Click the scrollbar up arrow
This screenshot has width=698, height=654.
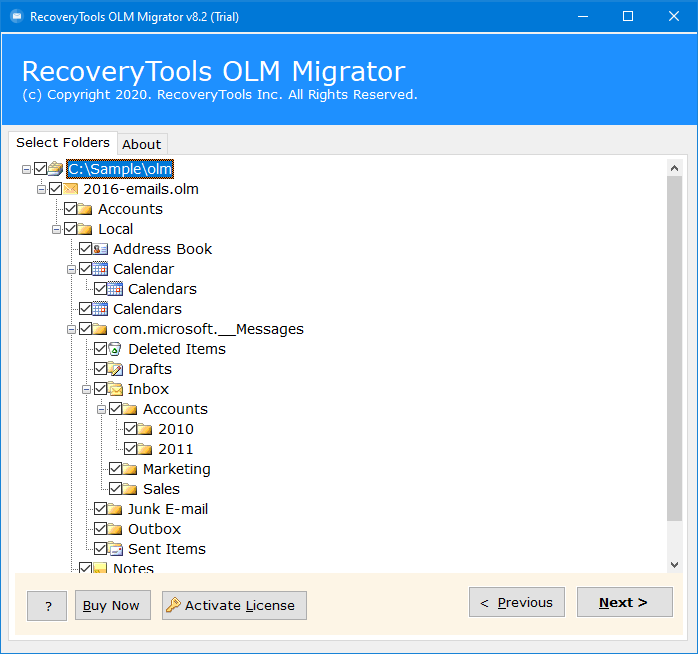tap(674, 168)
